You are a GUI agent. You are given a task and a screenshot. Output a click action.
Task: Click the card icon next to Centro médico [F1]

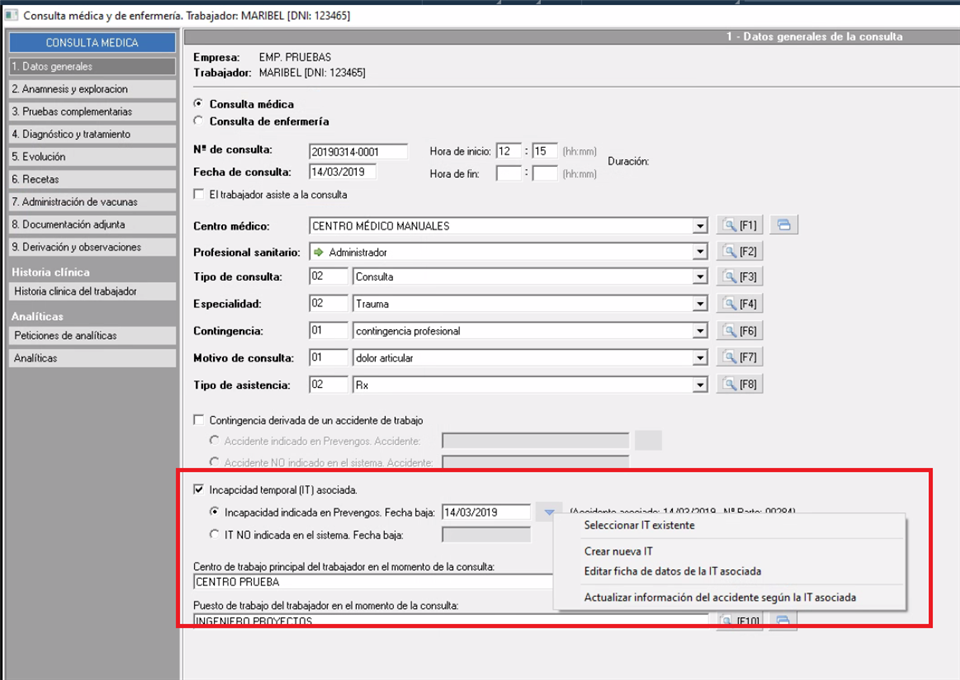(x=783, y=225)
